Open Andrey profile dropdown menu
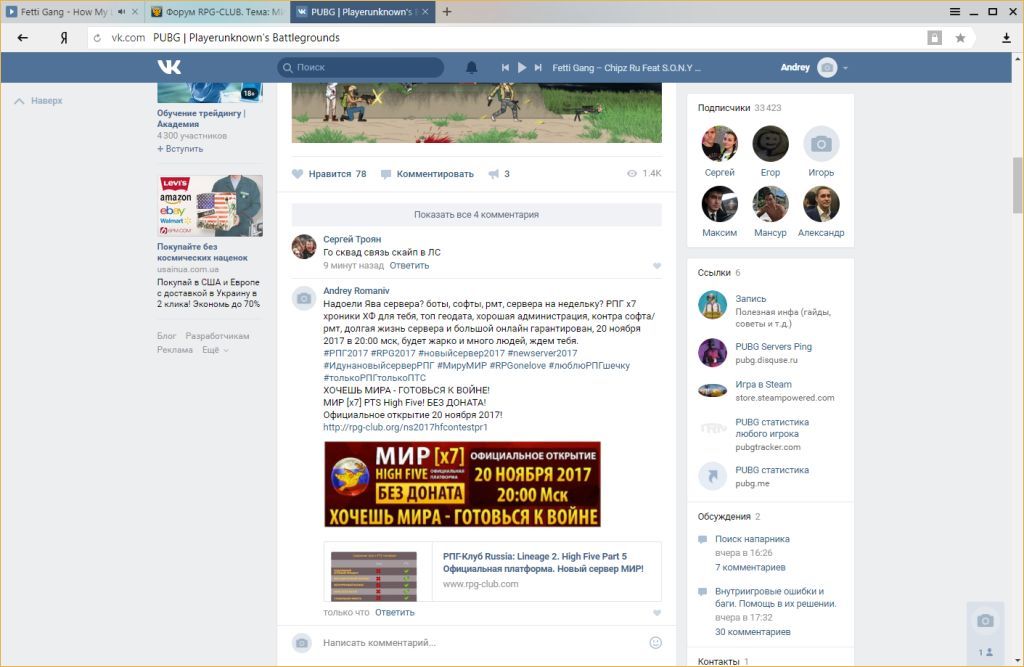Screen dimensions: 1024x667 pos(814,67)
